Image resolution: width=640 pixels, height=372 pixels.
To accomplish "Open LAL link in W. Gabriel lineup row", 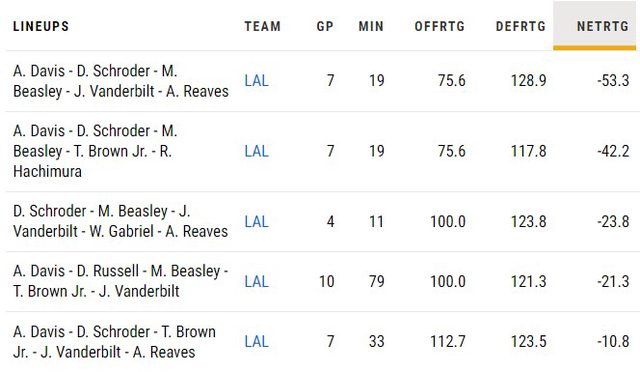I will pyautogui.click(x=256, y=222).
